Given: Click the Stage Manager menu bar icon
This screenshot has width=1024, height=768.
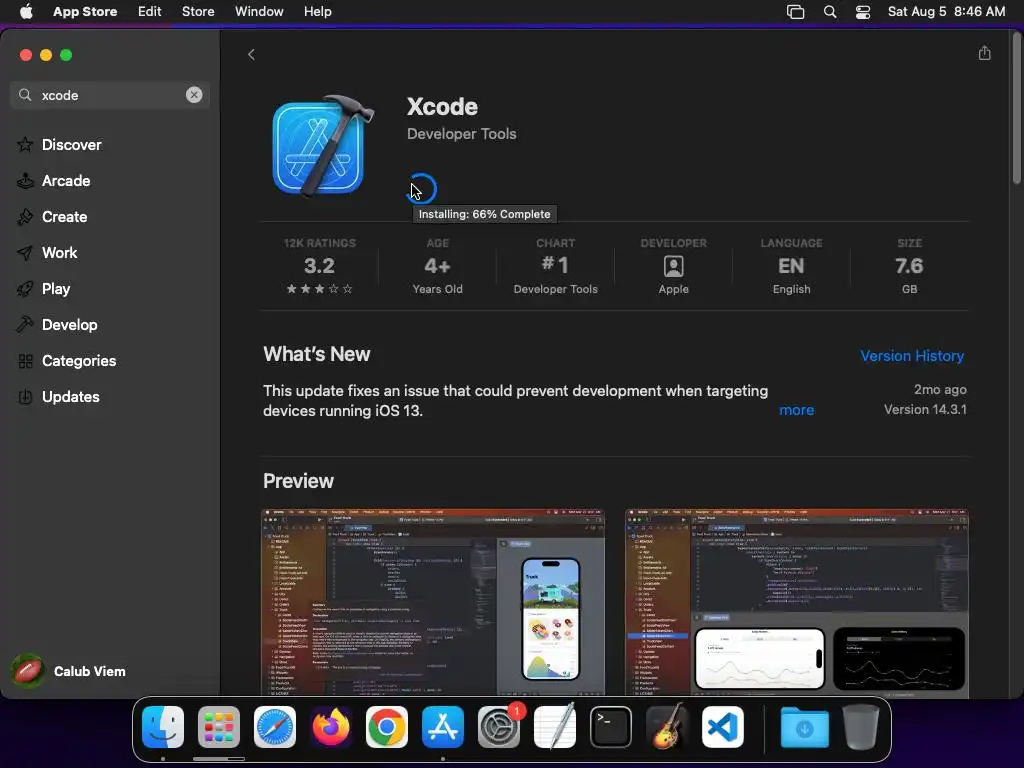Looking at the screenshot, I should (795, 12).
